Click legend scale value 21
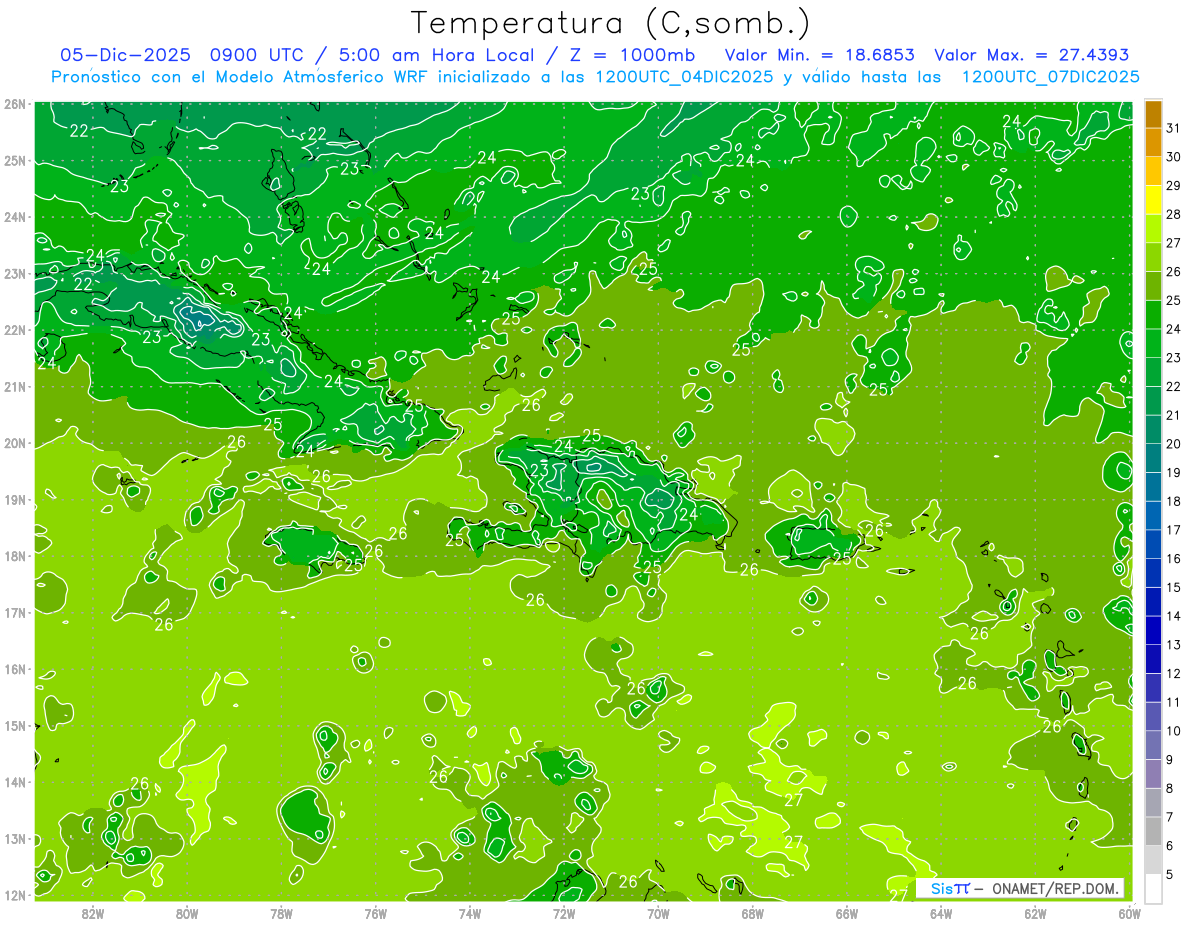1200x927 pixels. tap(1174, 415)
